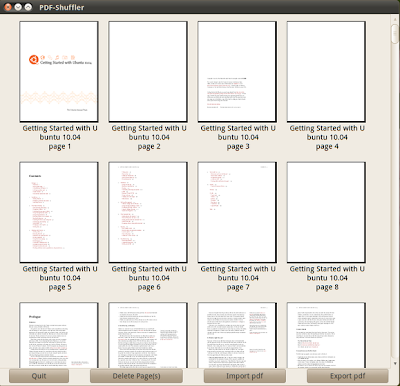
Task: Maximize the PDF-Shuffler window
Action: [29, 7]
